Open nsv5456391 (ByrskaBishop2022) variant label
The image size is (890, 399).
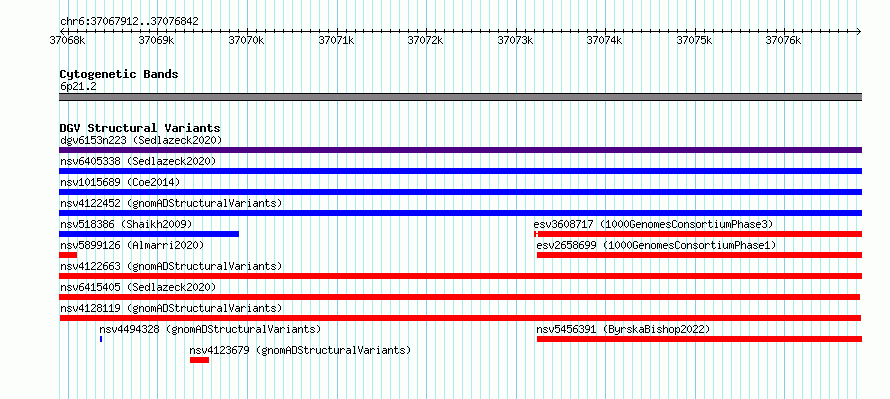[623, 329]
